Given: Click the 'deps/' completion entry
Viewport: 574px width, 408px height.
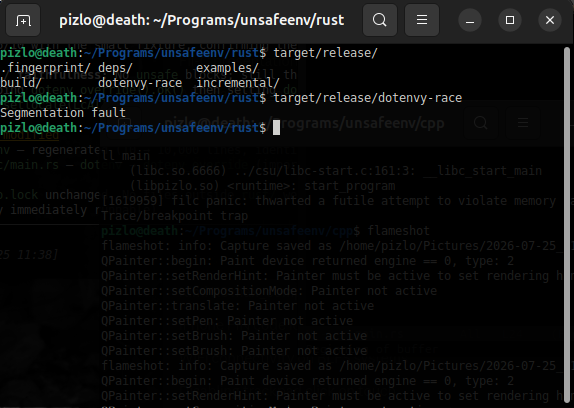Looking at the screenshot, I should point(115,68).
